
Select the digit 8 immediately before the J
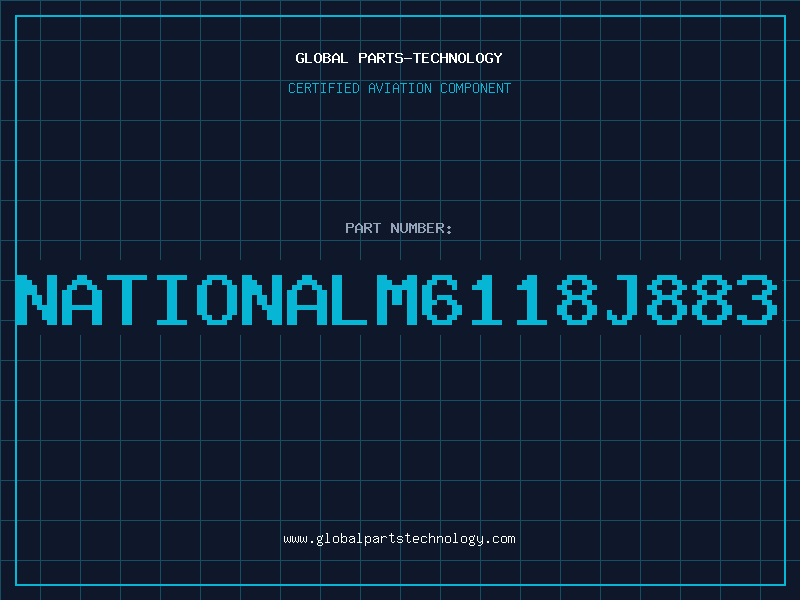tap(576, 299)
